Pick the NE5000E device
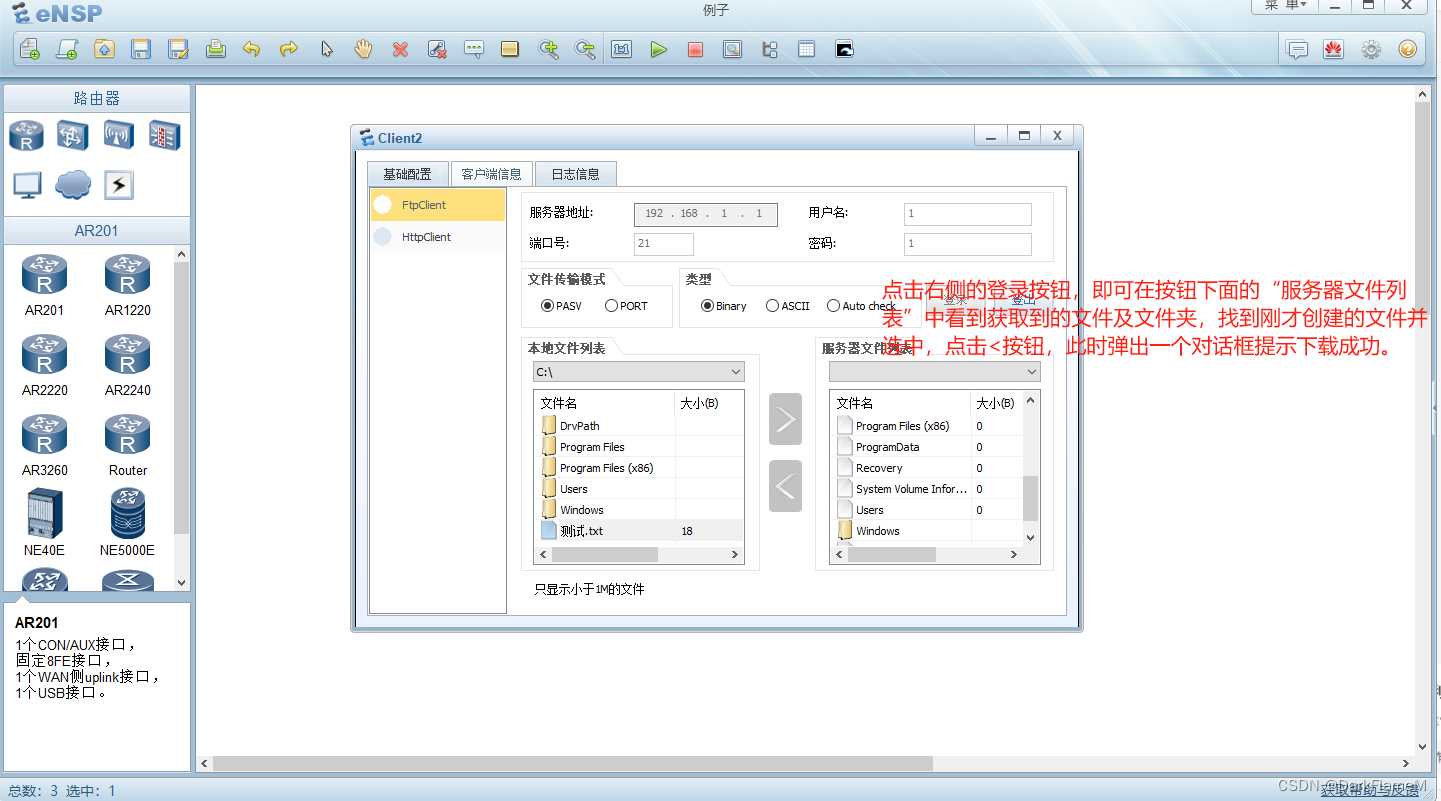 click(x=127, y=523)
